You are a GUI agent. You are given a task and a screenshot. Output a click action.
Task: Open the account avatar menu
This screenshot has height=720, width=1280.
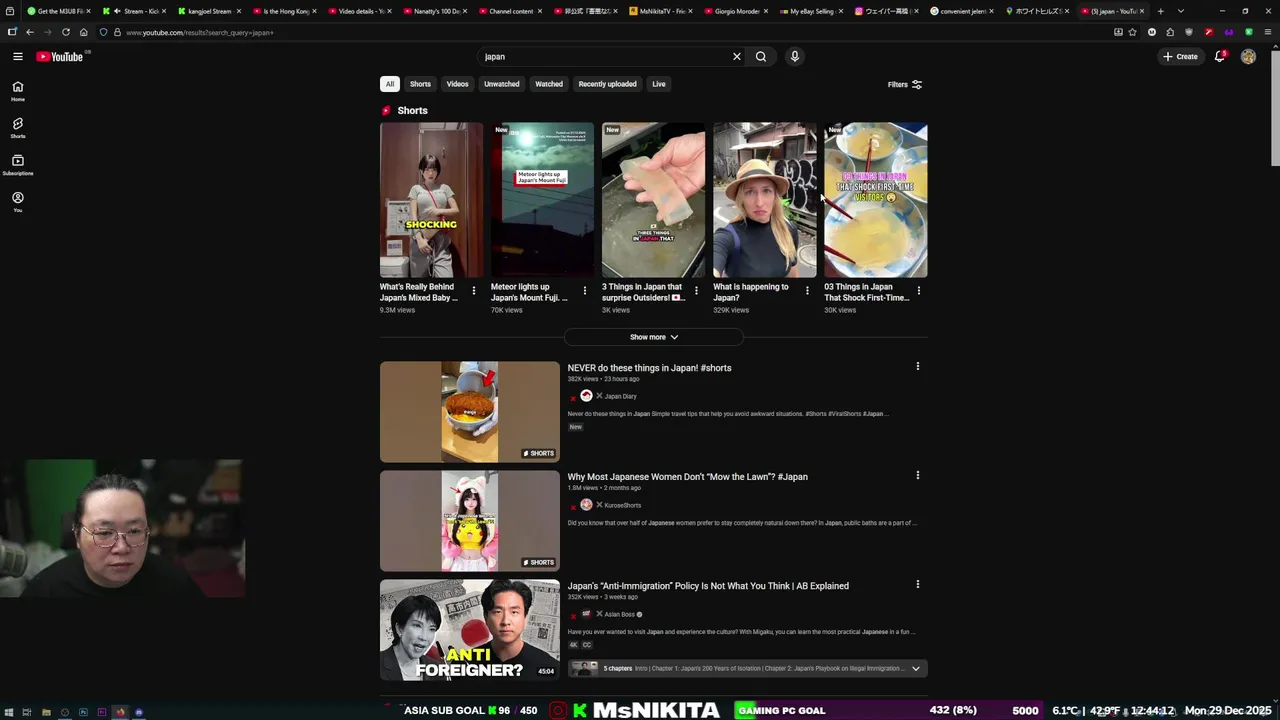click(1248, 57)
